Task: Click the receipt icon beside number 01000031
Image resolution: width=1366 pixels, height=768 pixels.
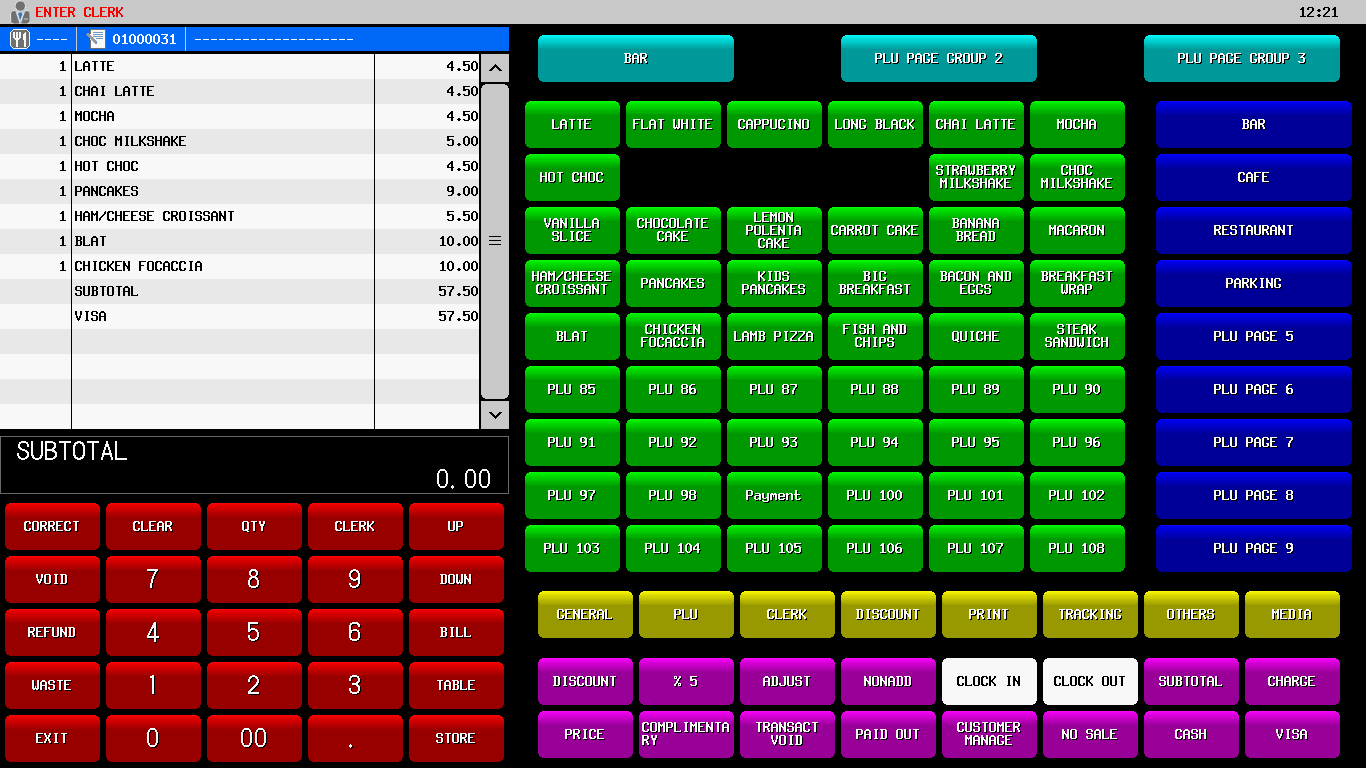Action: (96, 39)
